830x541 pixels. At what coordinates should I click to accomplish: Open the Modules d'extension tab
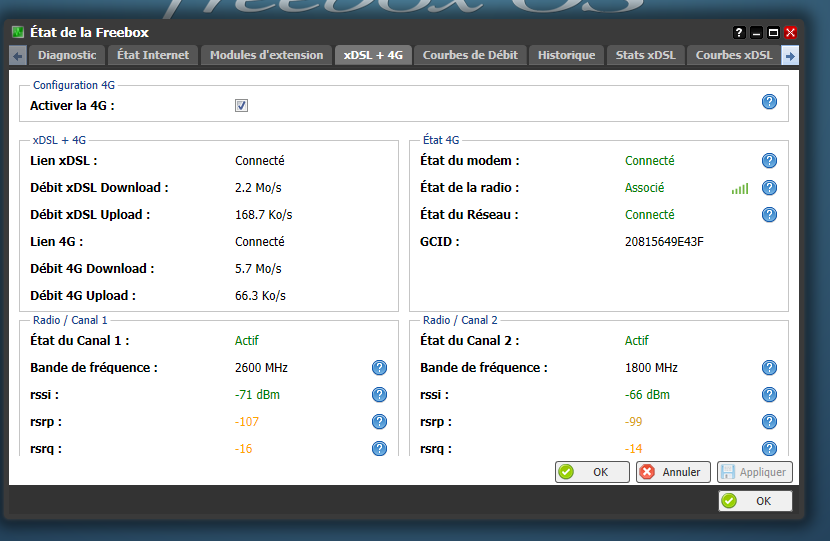pos(266,55)
